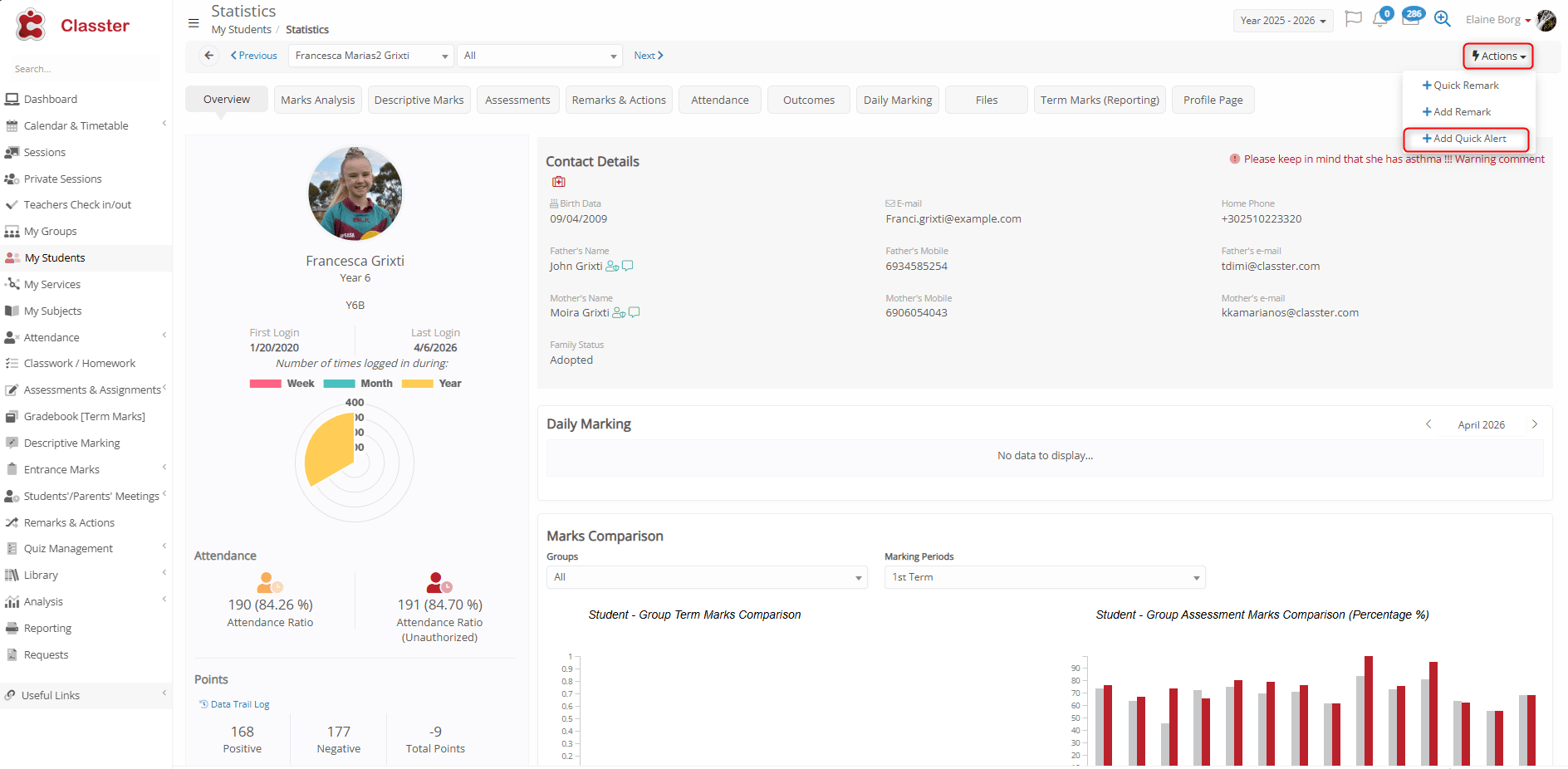The image size is (1568, 769).
Task: Click the chat icon beside John Grixti
Action: pos(628,266)
